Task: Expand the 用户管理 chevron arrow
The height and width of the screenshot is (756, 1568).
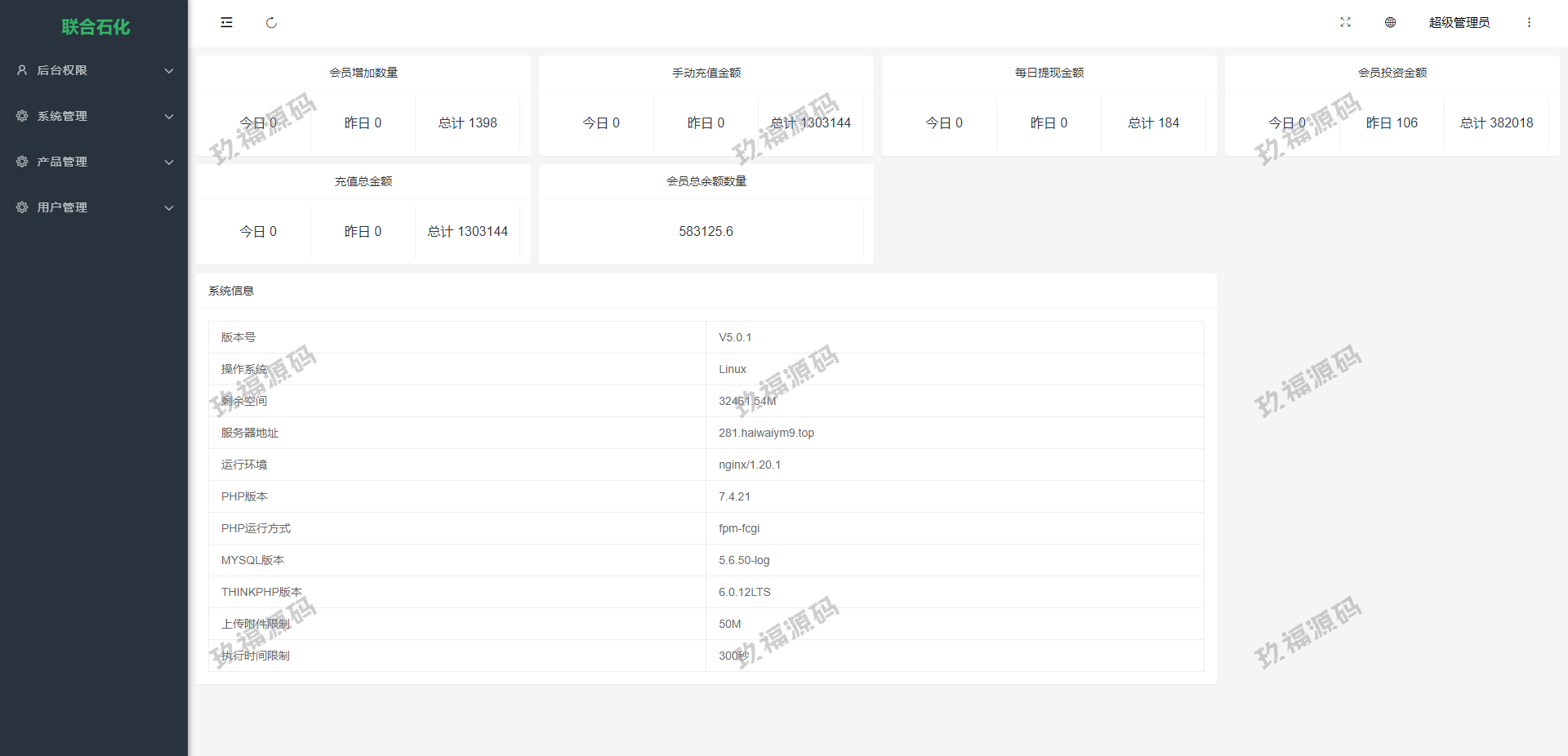Action: [x=169, y=208]
